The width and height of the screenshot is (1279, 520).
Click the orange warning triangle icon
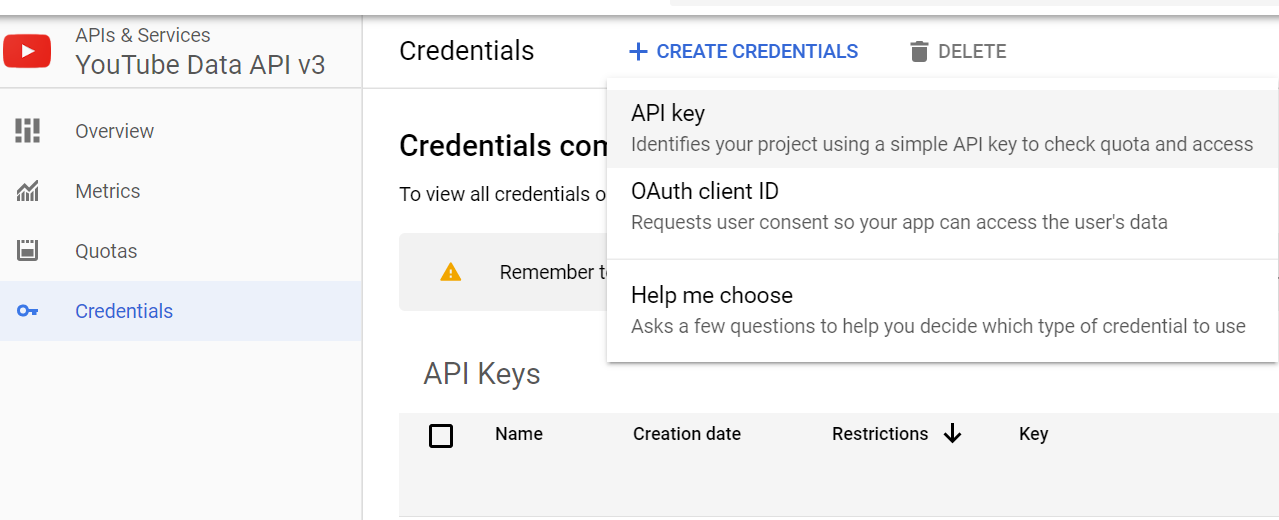451,272
